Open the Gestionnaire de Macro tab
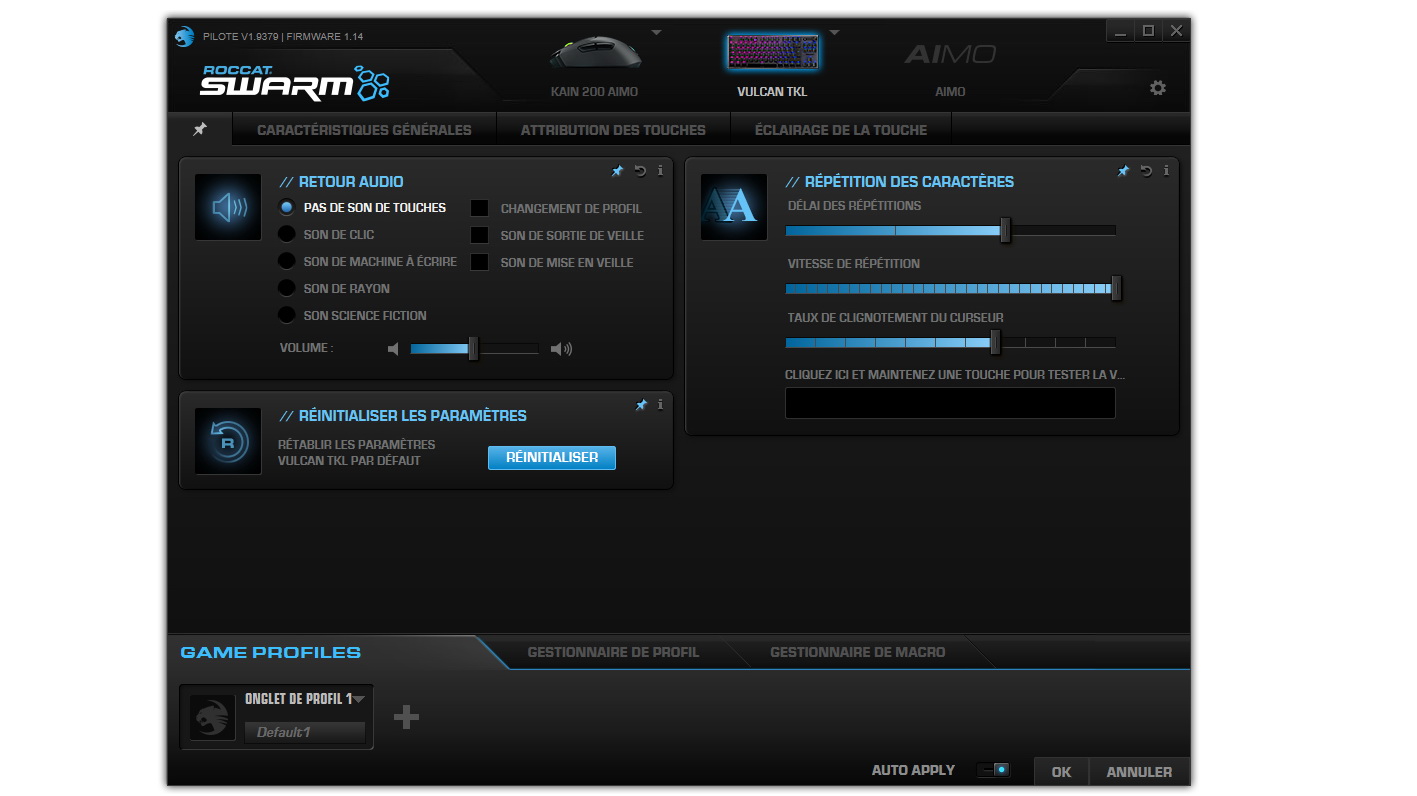The height and width of the screenshot is (796, 1417). pos(856,651)
